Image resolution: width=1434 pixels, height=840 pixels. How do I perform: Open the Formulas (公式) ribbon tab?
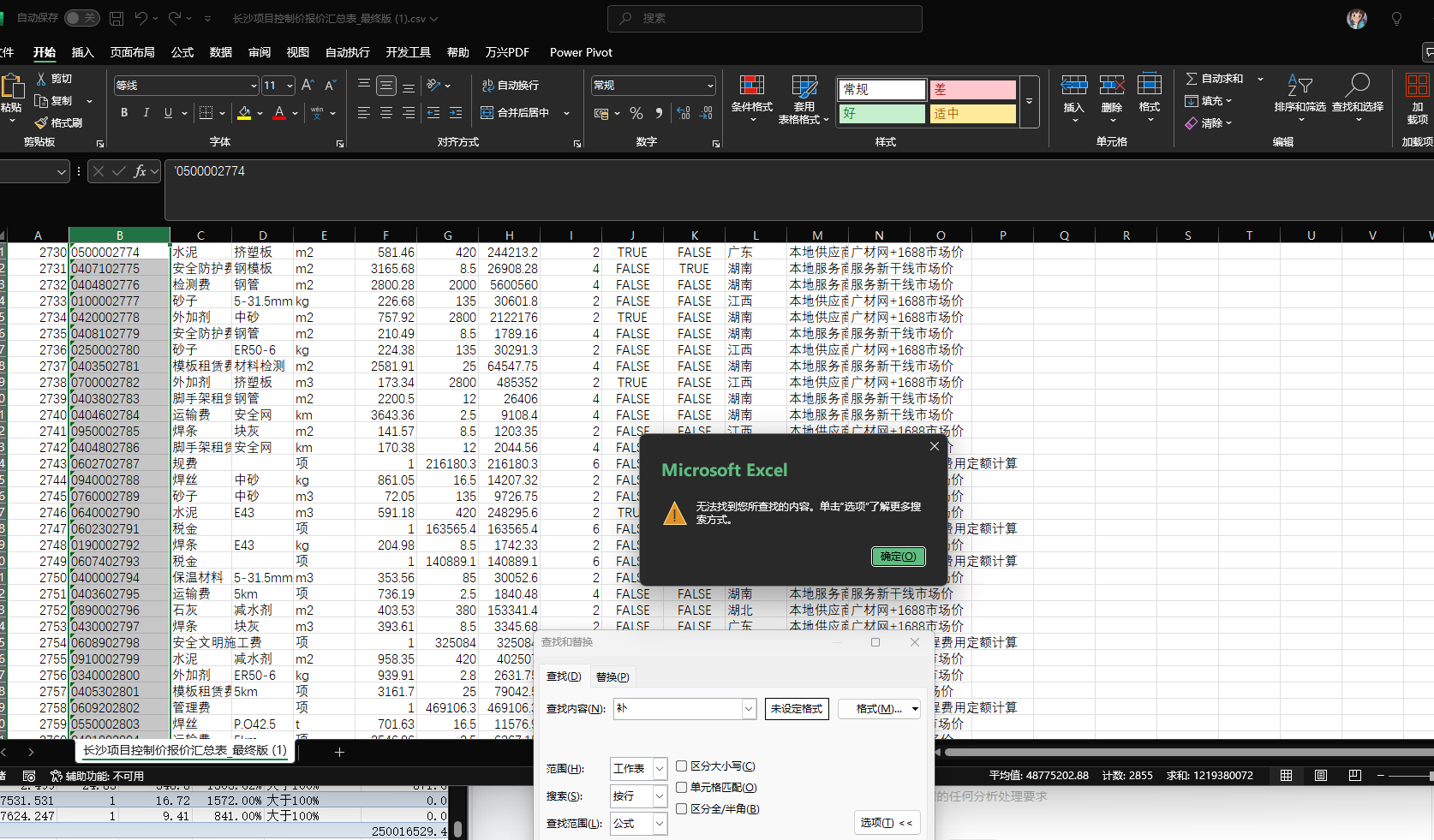[x=182, y=52]
